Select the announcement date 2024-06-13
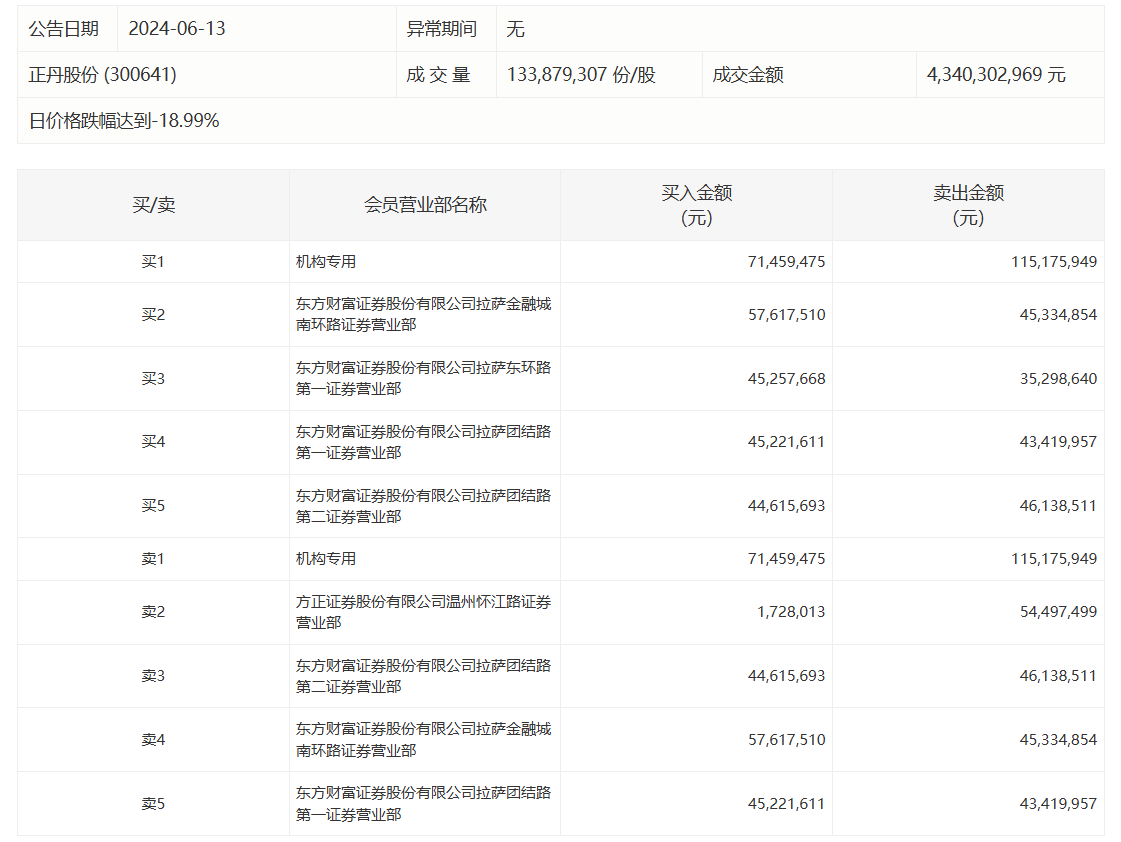 pos(177,29)
